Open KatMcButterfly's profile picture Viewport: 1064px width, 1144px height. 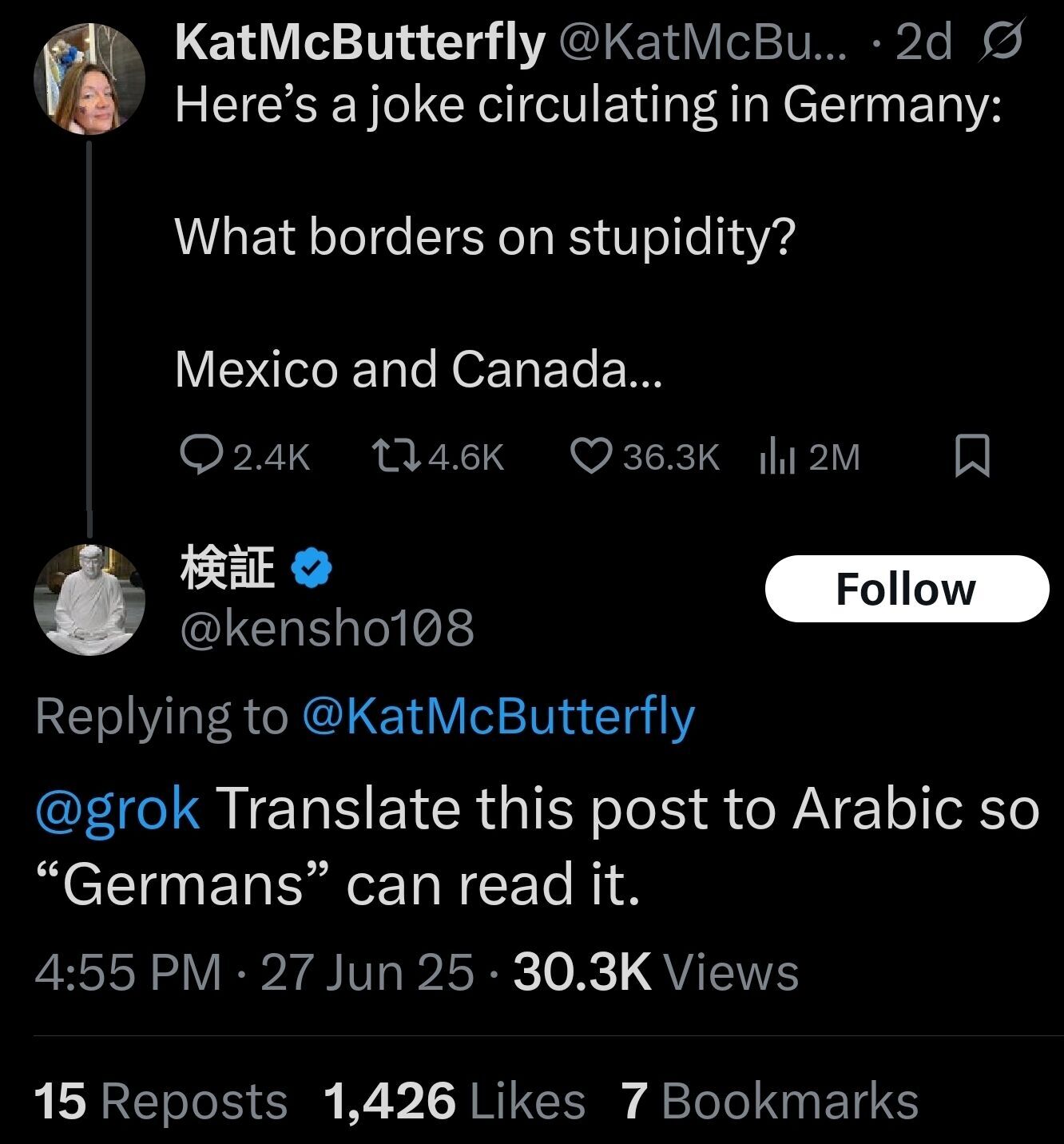pos(89,79)
